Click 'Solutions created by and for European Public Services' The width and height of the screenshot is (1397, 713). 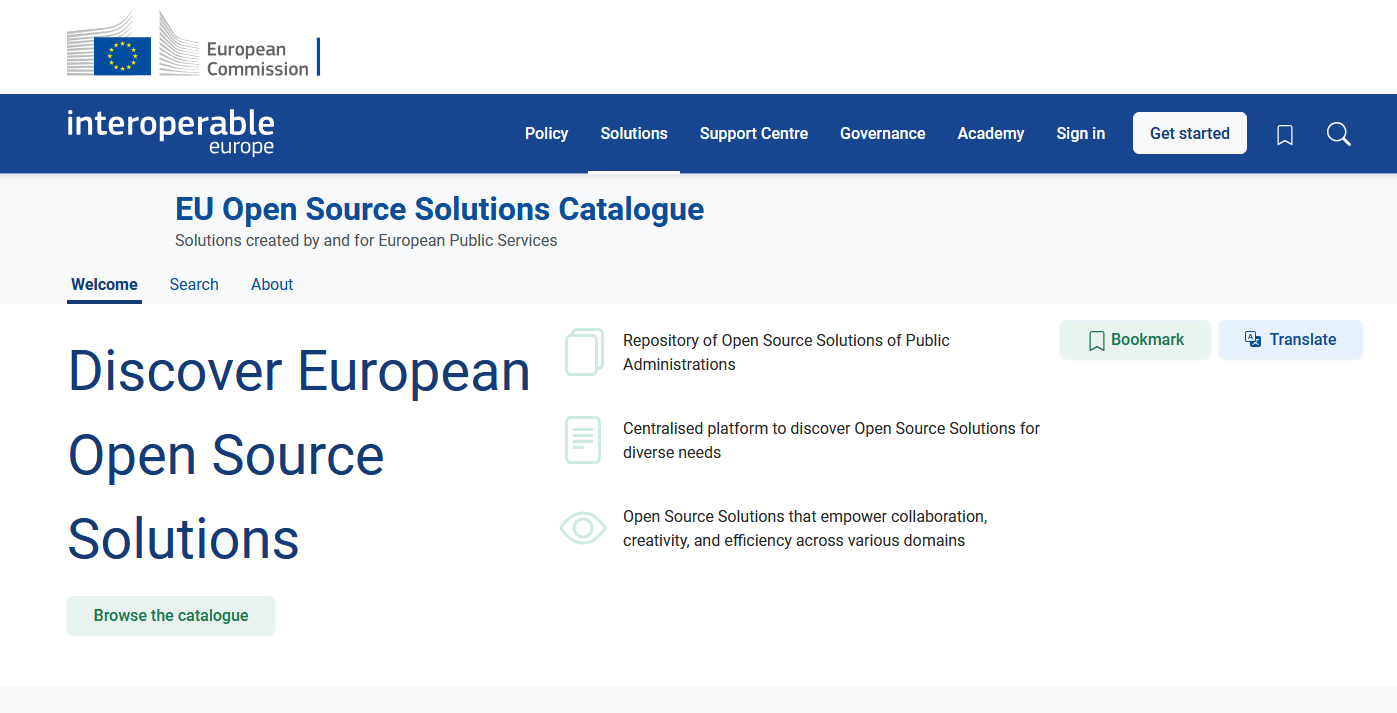click(x=366, y=241)
